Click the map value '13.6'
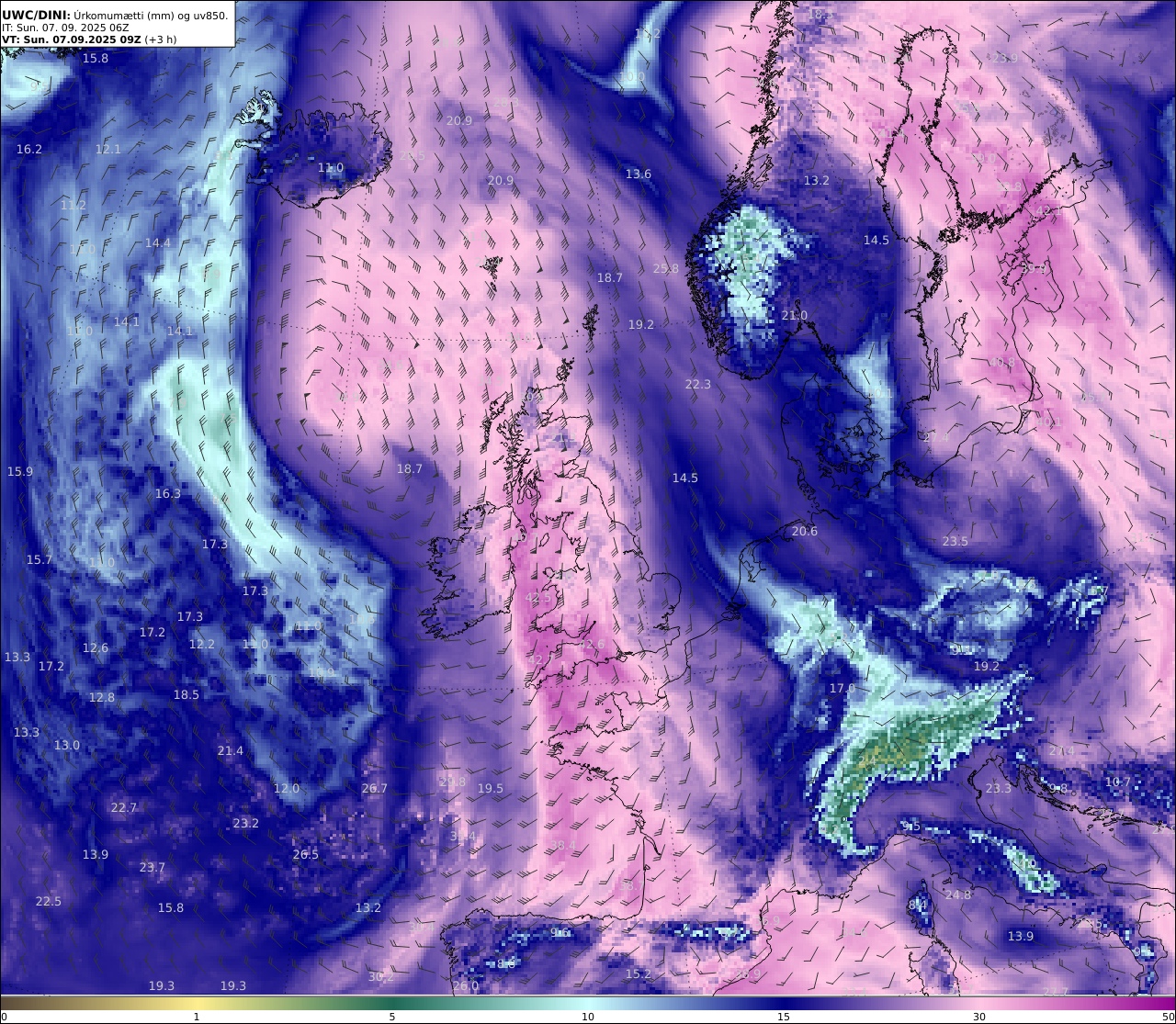This screenshot has width=1176, height=1024. (x=639, y=174)
